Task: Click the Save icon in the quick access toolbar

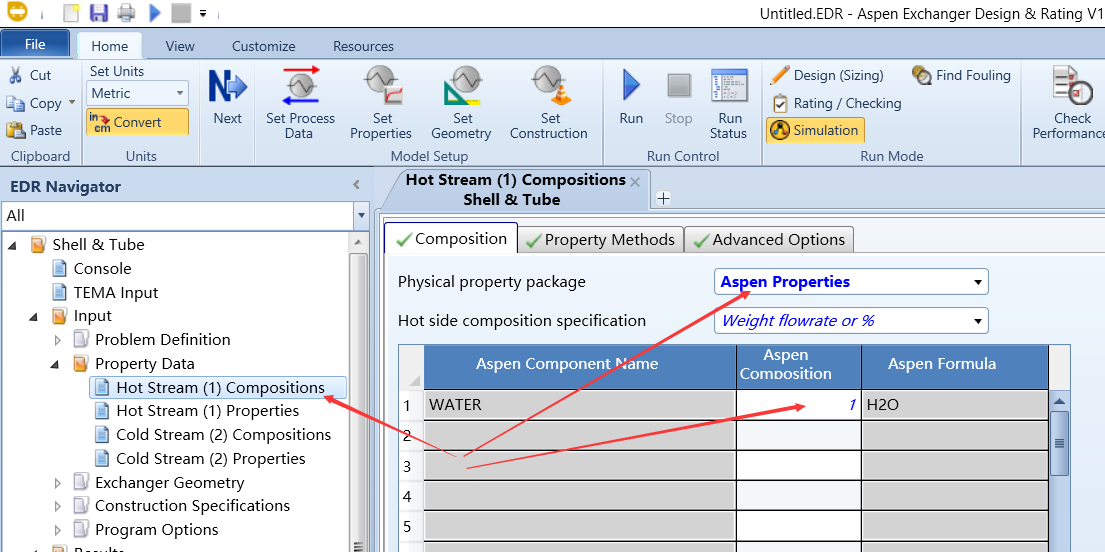Action: pyautogui.click(x=98, y=13)
